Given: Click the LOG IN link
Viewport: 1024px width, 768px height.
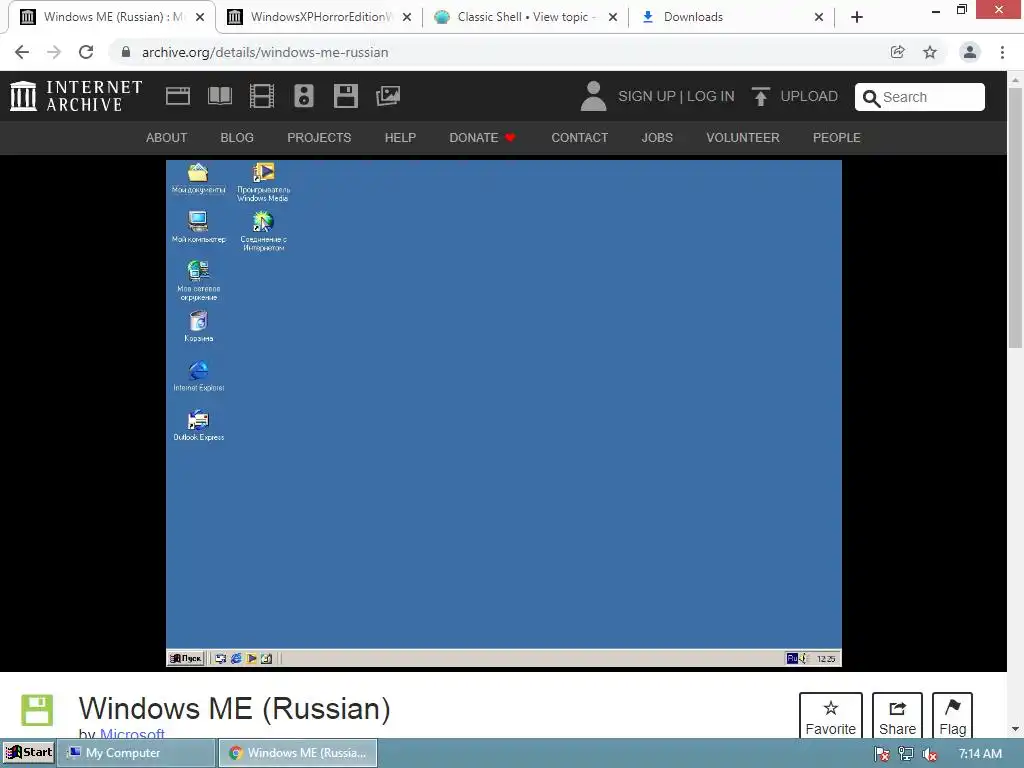Looking at the screenshot, I should pos(711,97).
